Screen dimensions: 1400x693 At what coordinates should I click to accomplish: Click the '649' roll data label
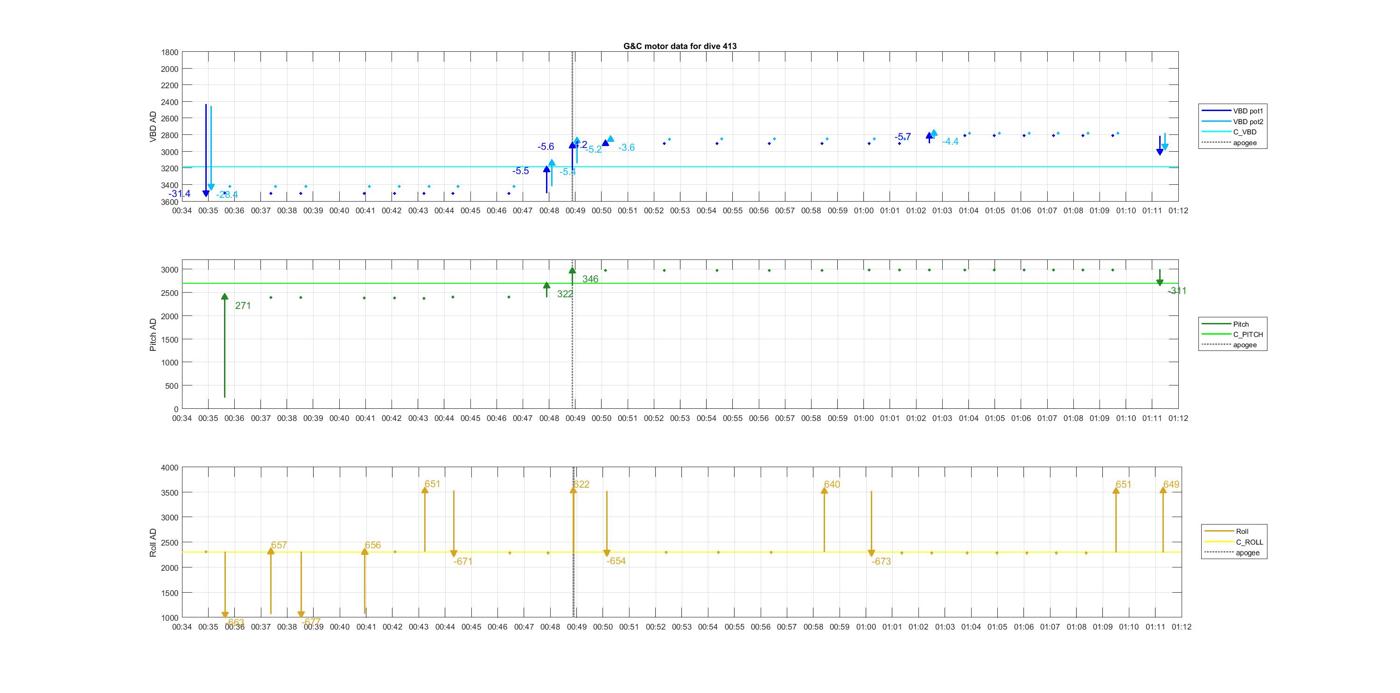point(1171,485)
